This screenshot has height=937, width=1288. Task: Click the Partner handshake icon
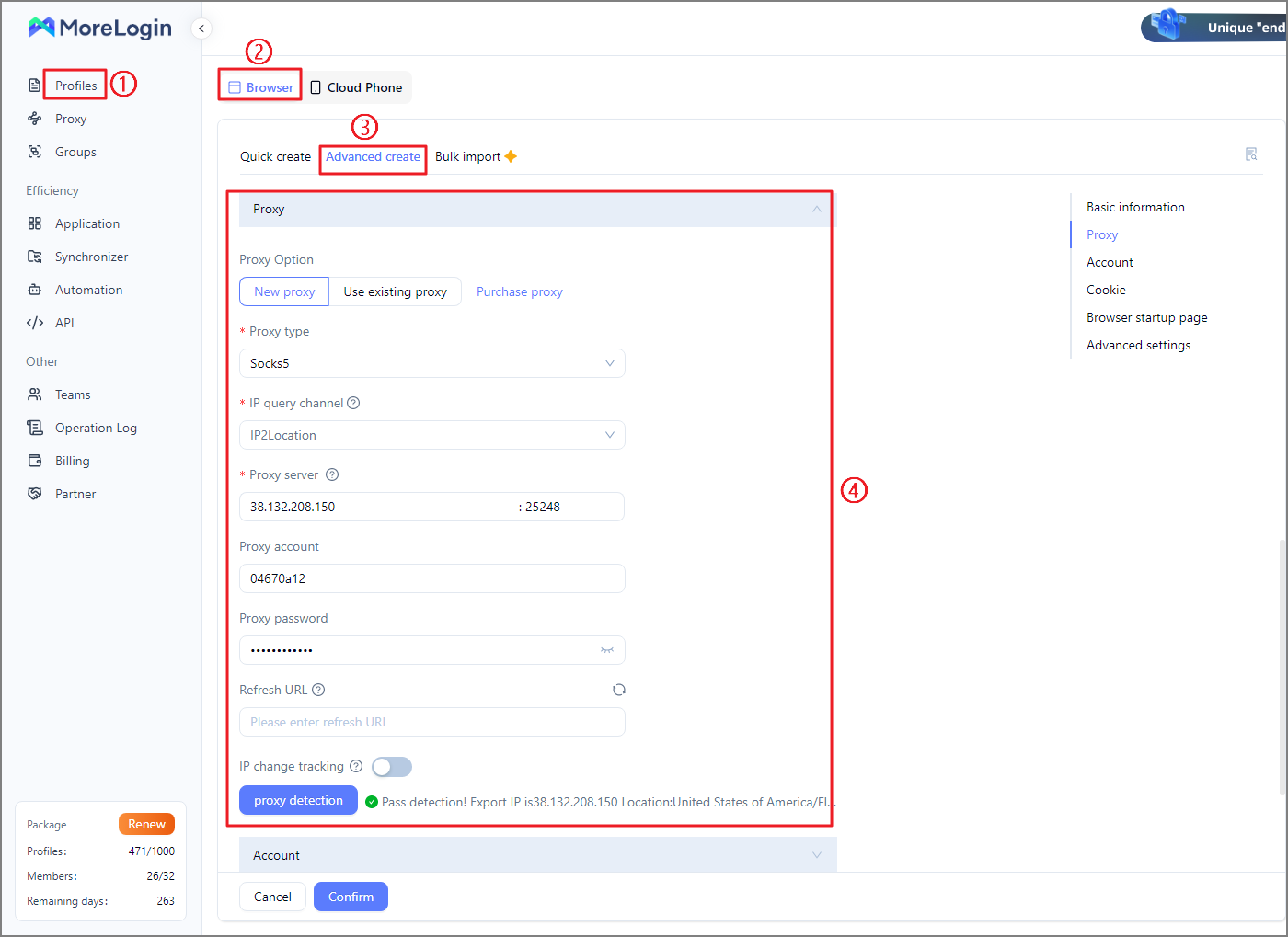(34, 494)
